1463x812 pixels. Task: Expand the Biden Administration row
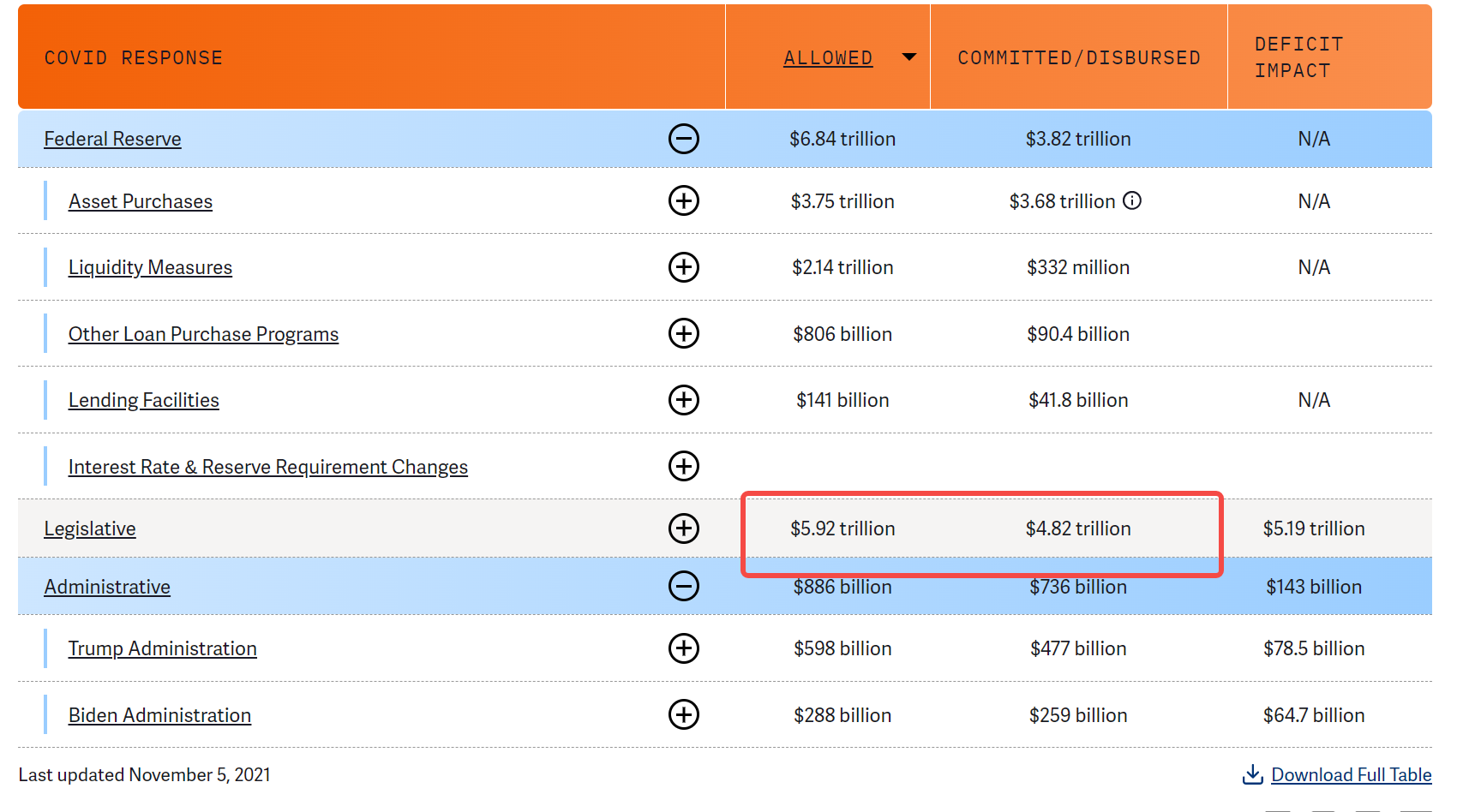click(683, 714)
